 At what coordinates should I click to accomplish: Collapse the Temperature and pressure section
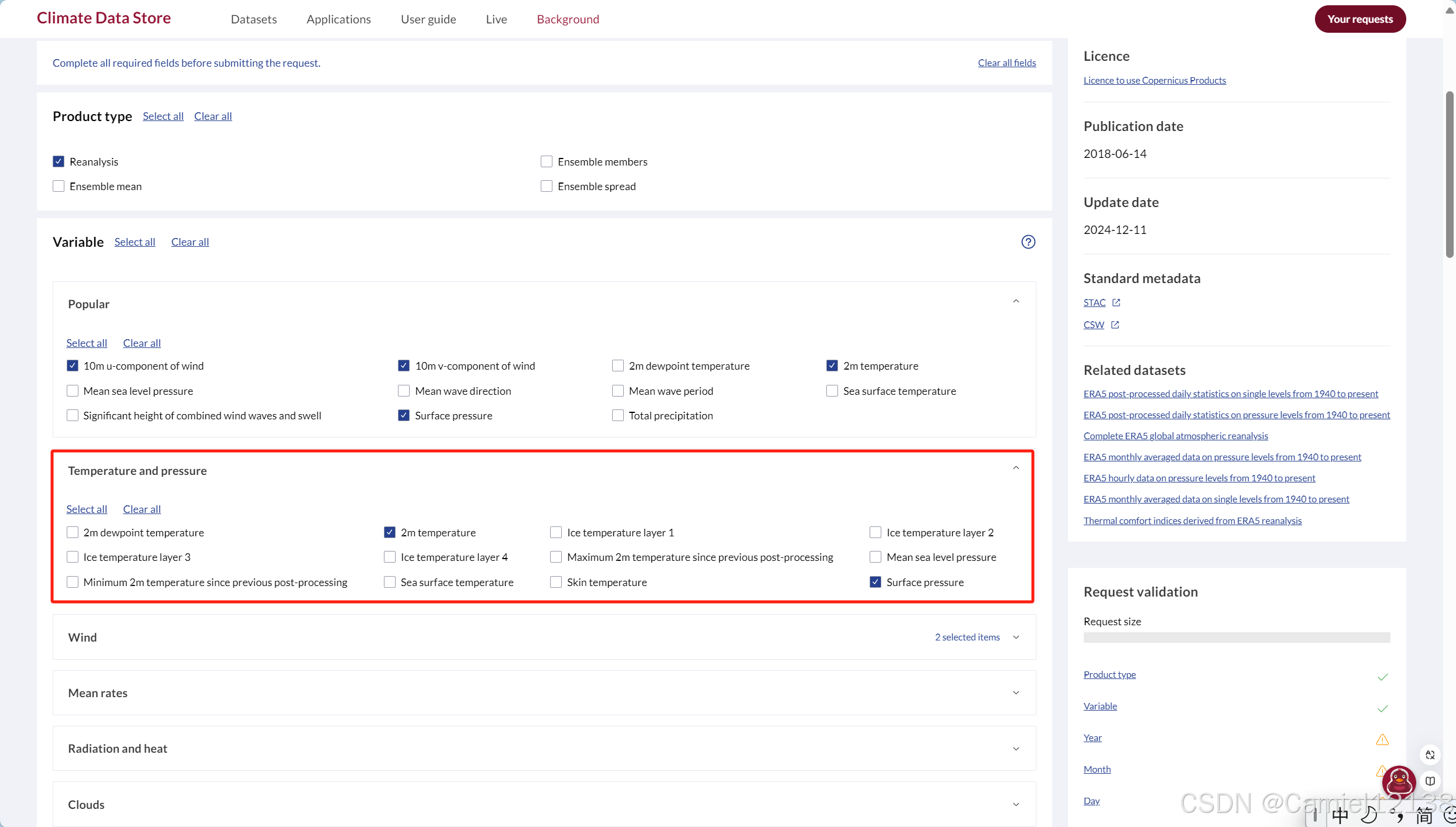[x=1016, y=468]
